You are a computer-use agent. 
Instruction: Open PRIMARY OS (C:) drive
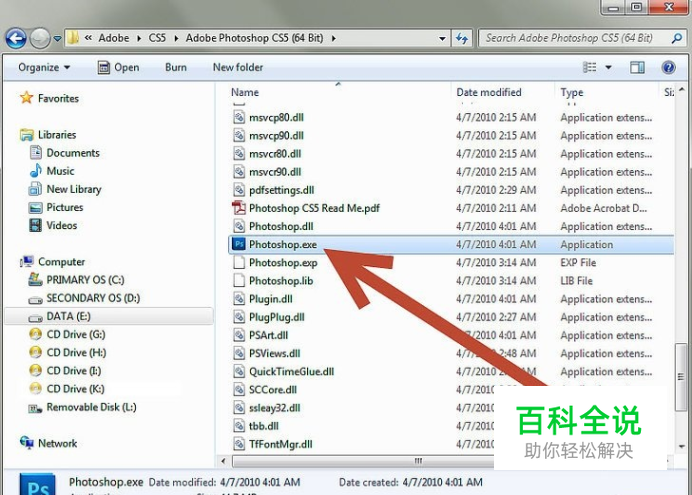click(76, 280)
